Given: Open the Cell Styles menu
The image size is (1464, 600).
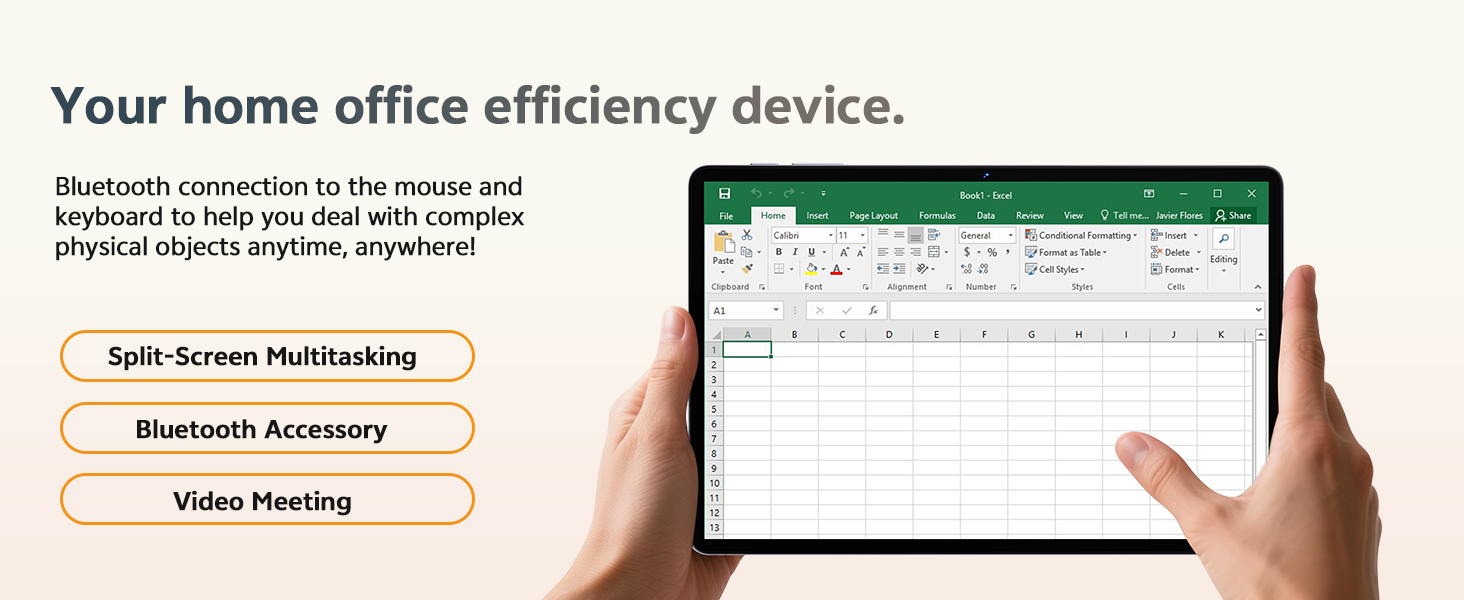Looking at the screenshot, I should click(1054, 269).
